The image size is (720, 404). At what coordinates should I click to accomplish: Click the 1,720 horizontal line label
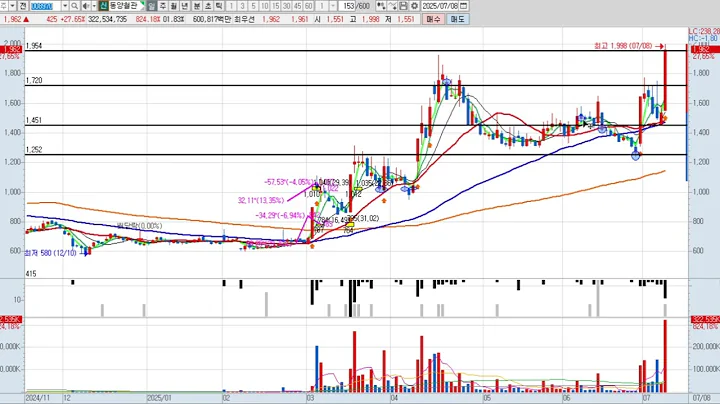(x=34, y=80)
